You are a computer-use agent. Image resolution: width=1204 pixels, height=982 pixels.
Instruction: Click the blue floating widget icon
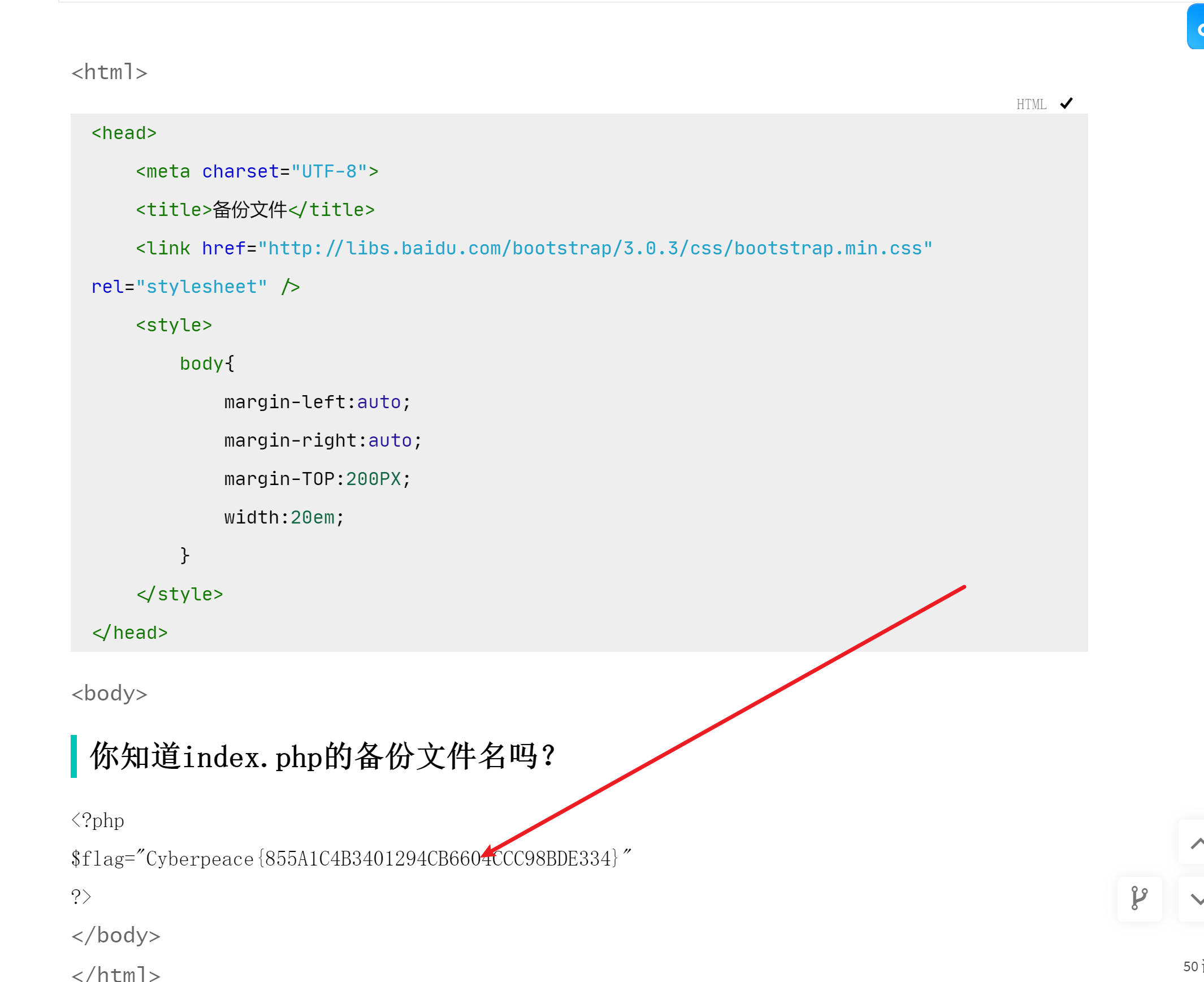tap(1196, 27)
